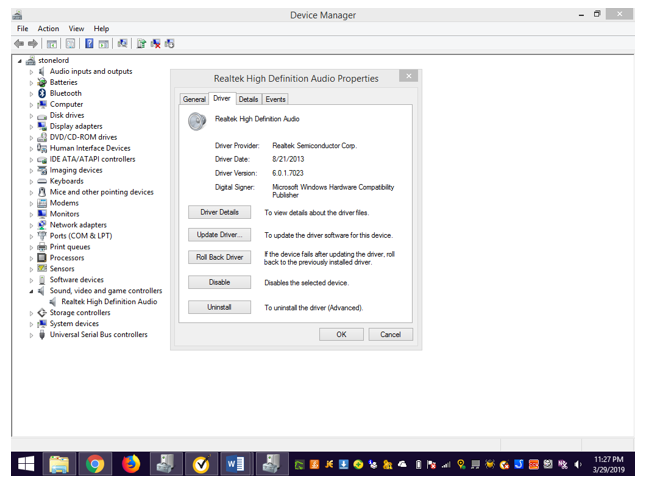Expand the Disk drives node
The image size is (645, 486).
pyautogui.click(x=31, y=116)
